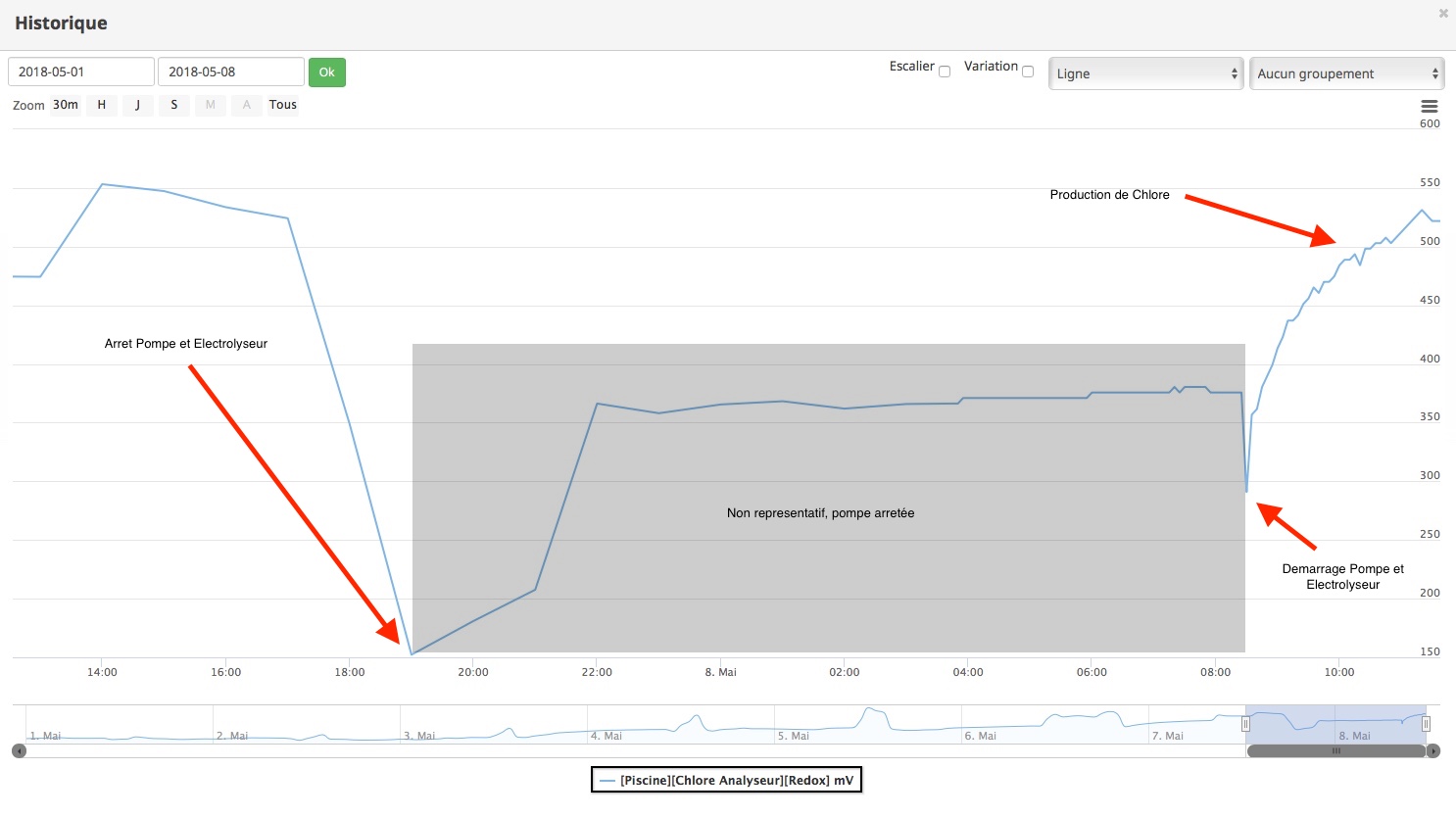Click the navigator left scroll arrow

(19, 751)
